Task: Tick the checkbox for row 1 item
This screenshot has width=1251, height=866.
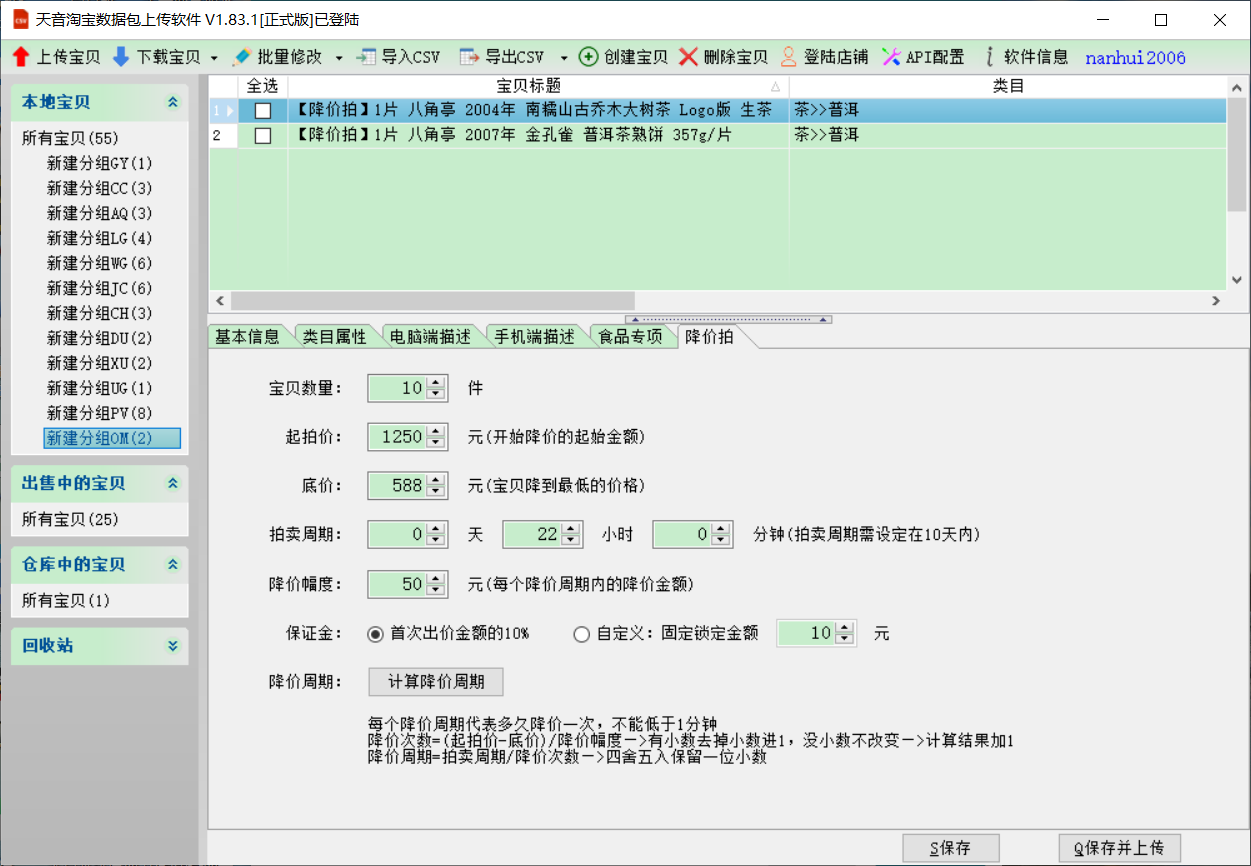Action: (263, 110)
